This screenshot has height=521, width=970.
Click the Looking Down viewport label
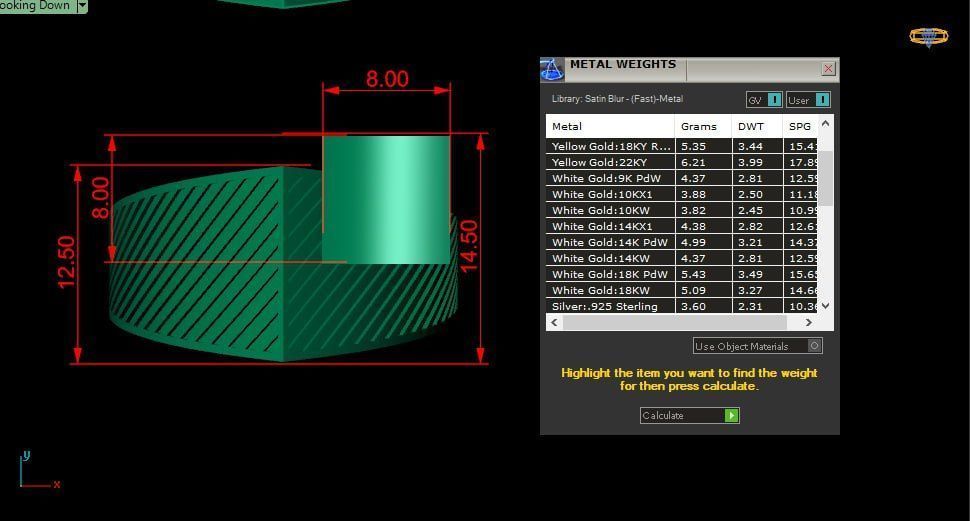coord(36,6)
